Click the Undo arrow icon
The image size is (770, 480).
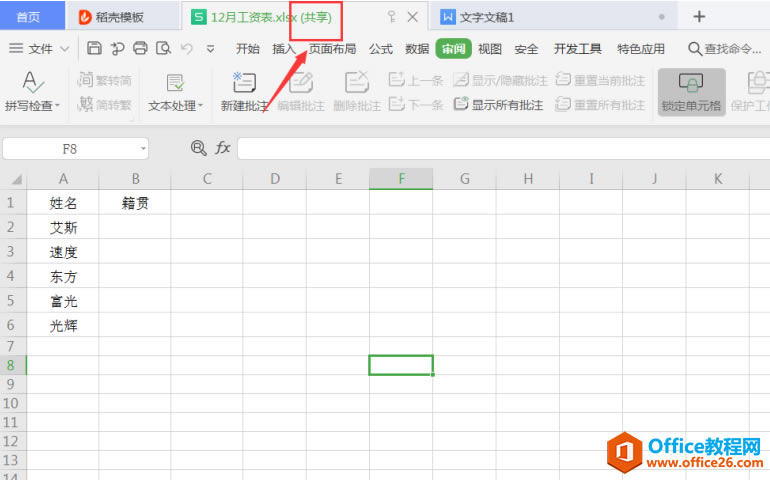click(187, 48)
